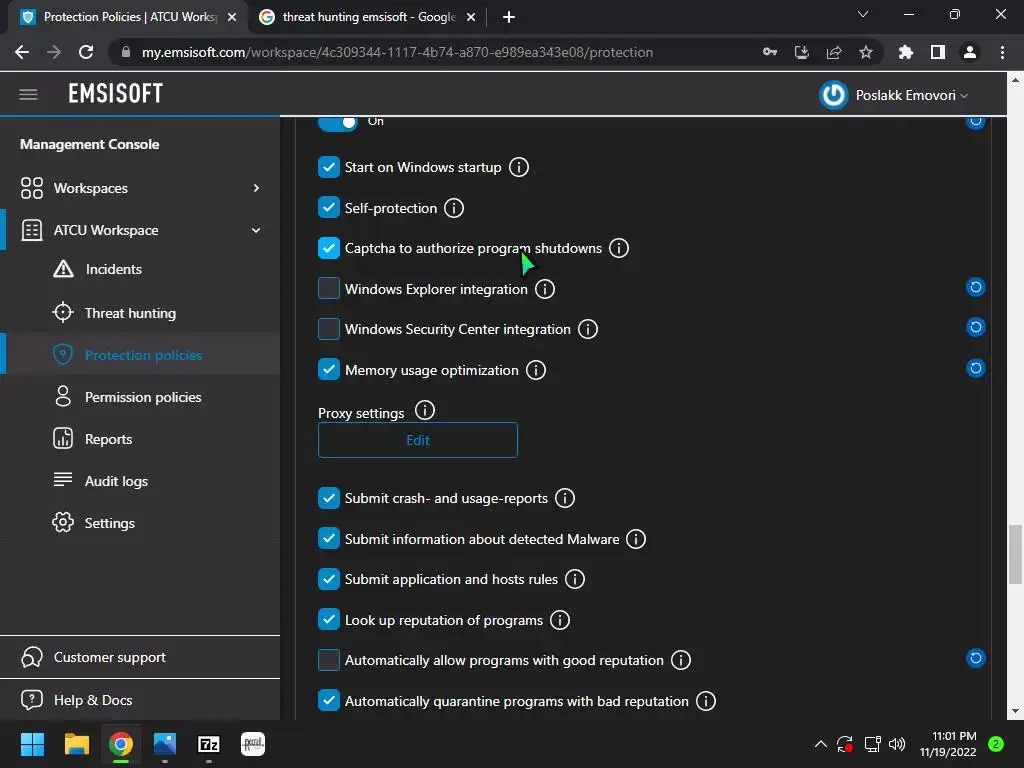Show info for Proxy settings
1024x768 pixels.
[x=424, y=411]
